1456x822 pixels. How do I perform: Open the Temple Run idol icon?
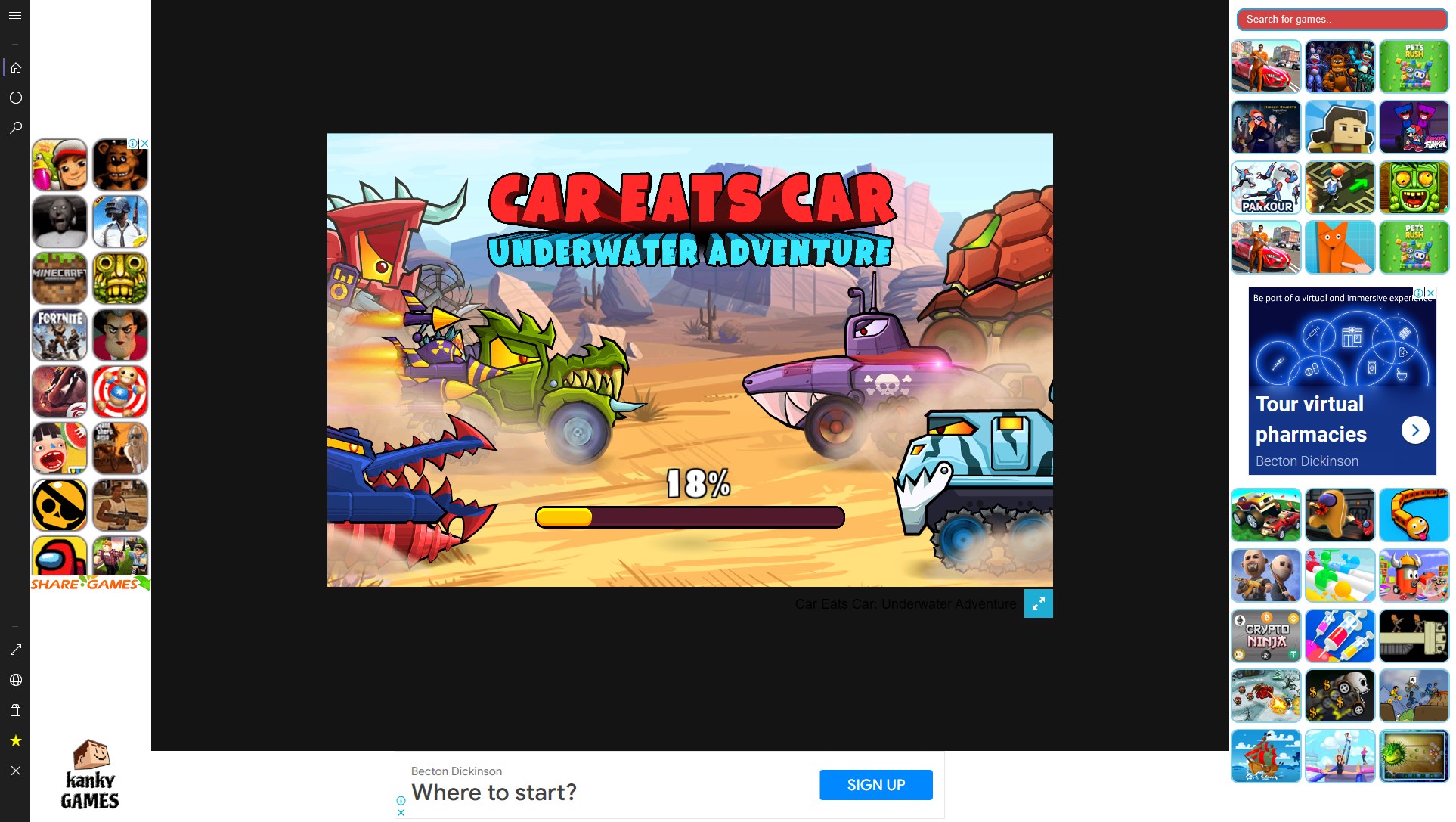tap(120, 278)
